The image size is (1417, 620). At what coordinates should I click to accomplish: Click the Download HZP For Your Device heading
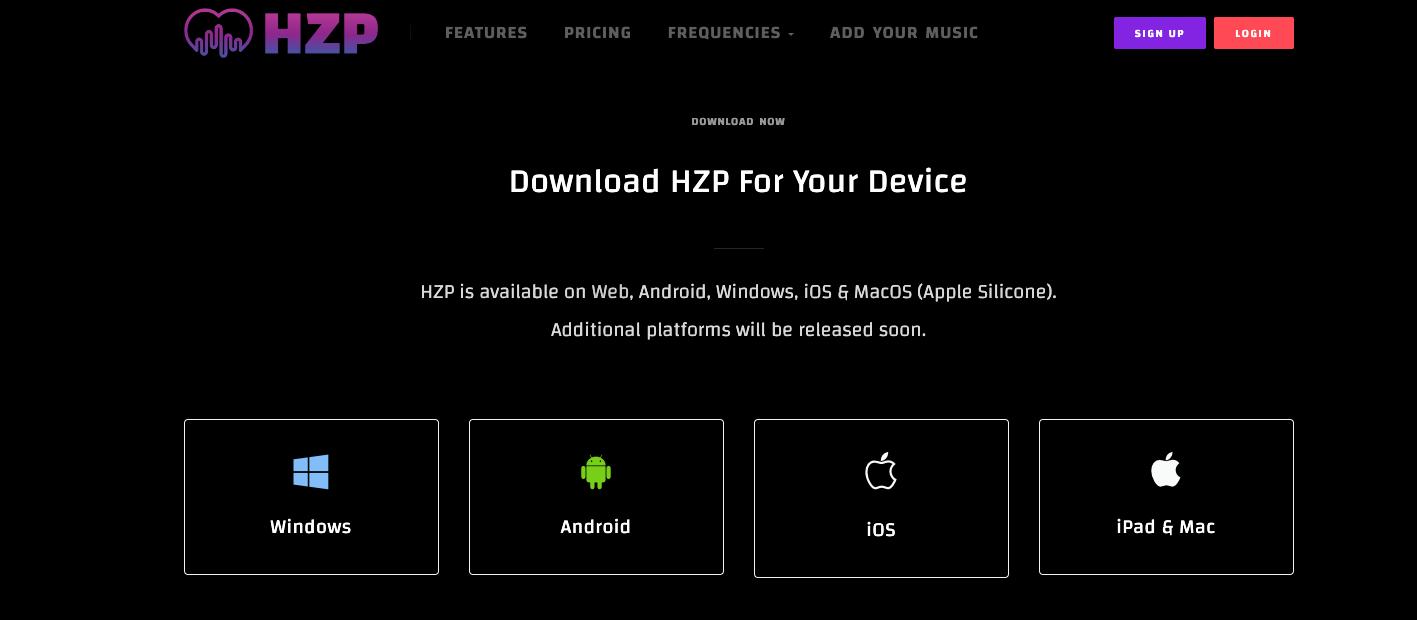738,182
